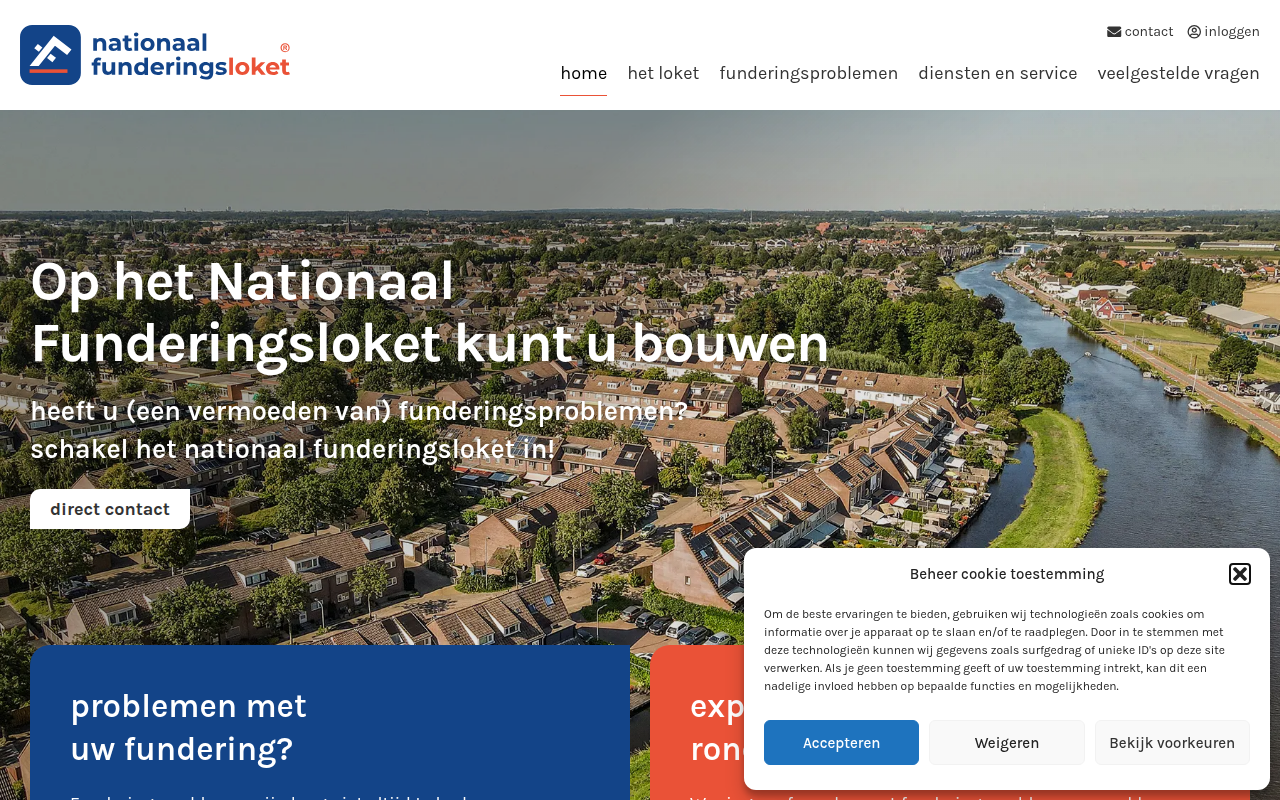Click the user icon beside inloggen
Image resolution: width=1280 pixels, height=800 pixels.
pyautogui.click(x=1194, y=32)
